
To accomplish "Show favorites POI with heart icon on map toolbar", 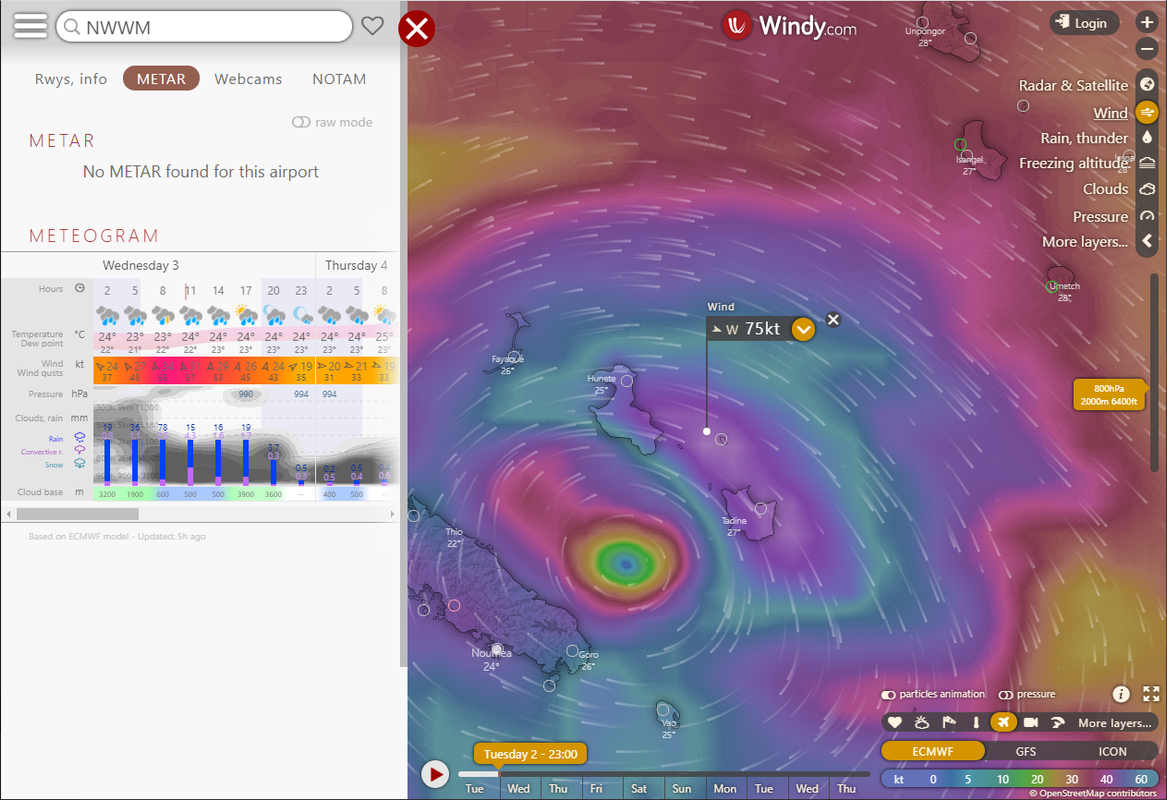I will [895, 723].
